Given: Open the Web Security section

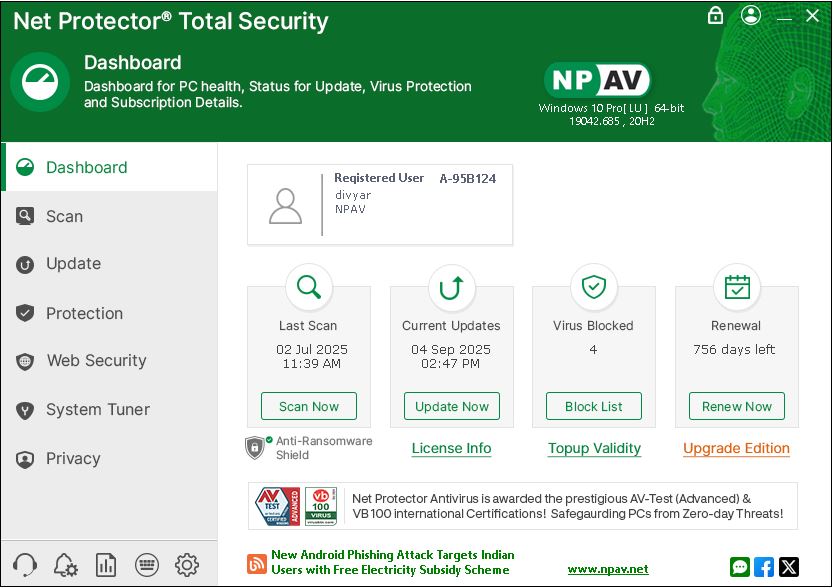Looking at the screenshot, I should tap(96, 361).
